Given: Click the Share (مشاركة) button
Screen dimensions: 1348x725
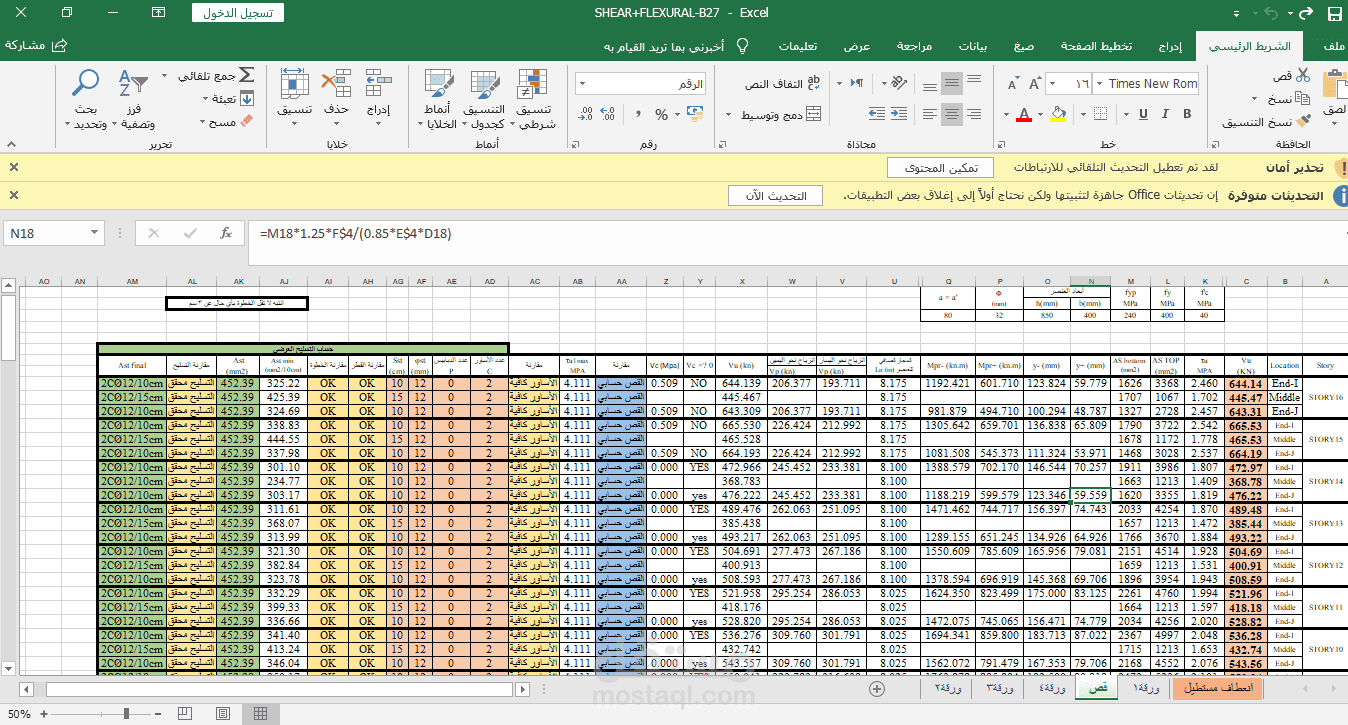Looking at the screenshot, I should pos(35,46).
